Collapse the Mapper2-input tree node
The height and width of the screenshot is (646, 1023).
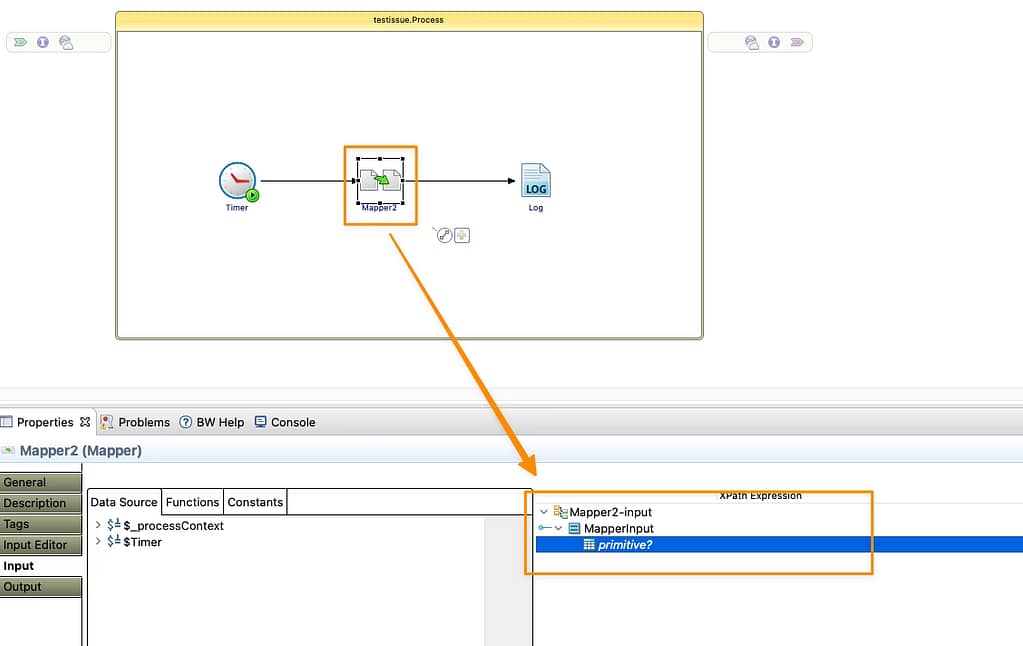(x=544, y=511)
